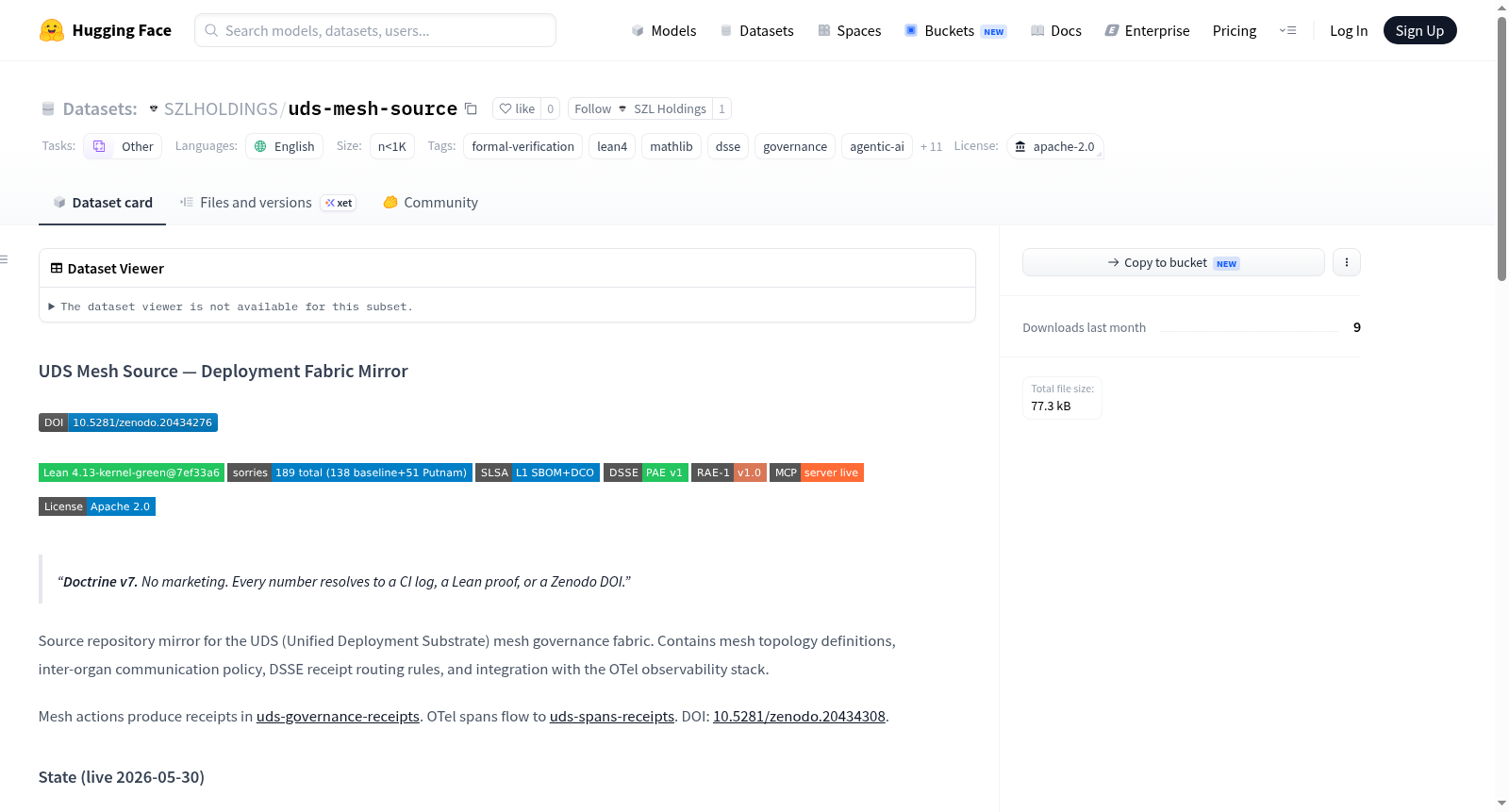Open the SZL Holdings follower count
The width and height of the screenshot is (1509, 812).
(x=722, y=108)
